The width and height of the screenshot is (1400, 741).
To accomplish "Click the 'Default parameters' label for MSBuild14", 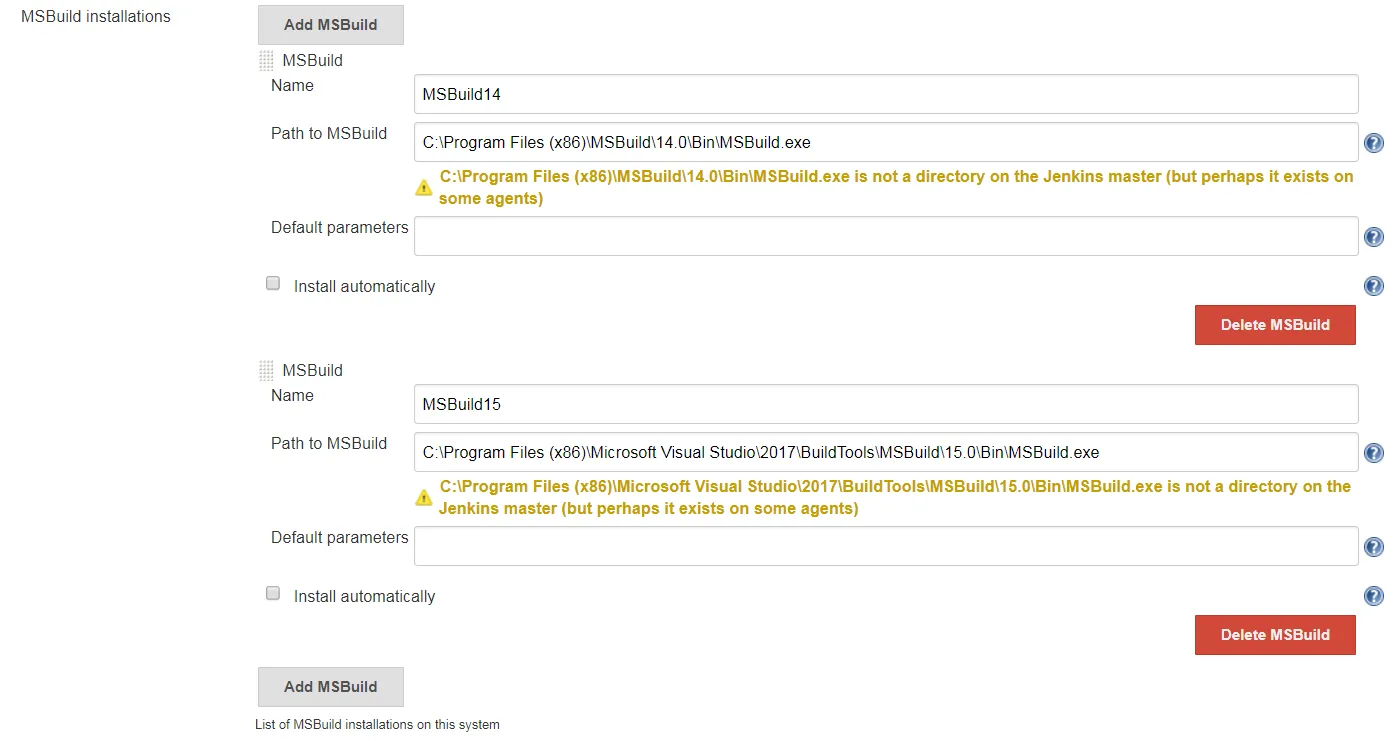I will pos(340,228).
